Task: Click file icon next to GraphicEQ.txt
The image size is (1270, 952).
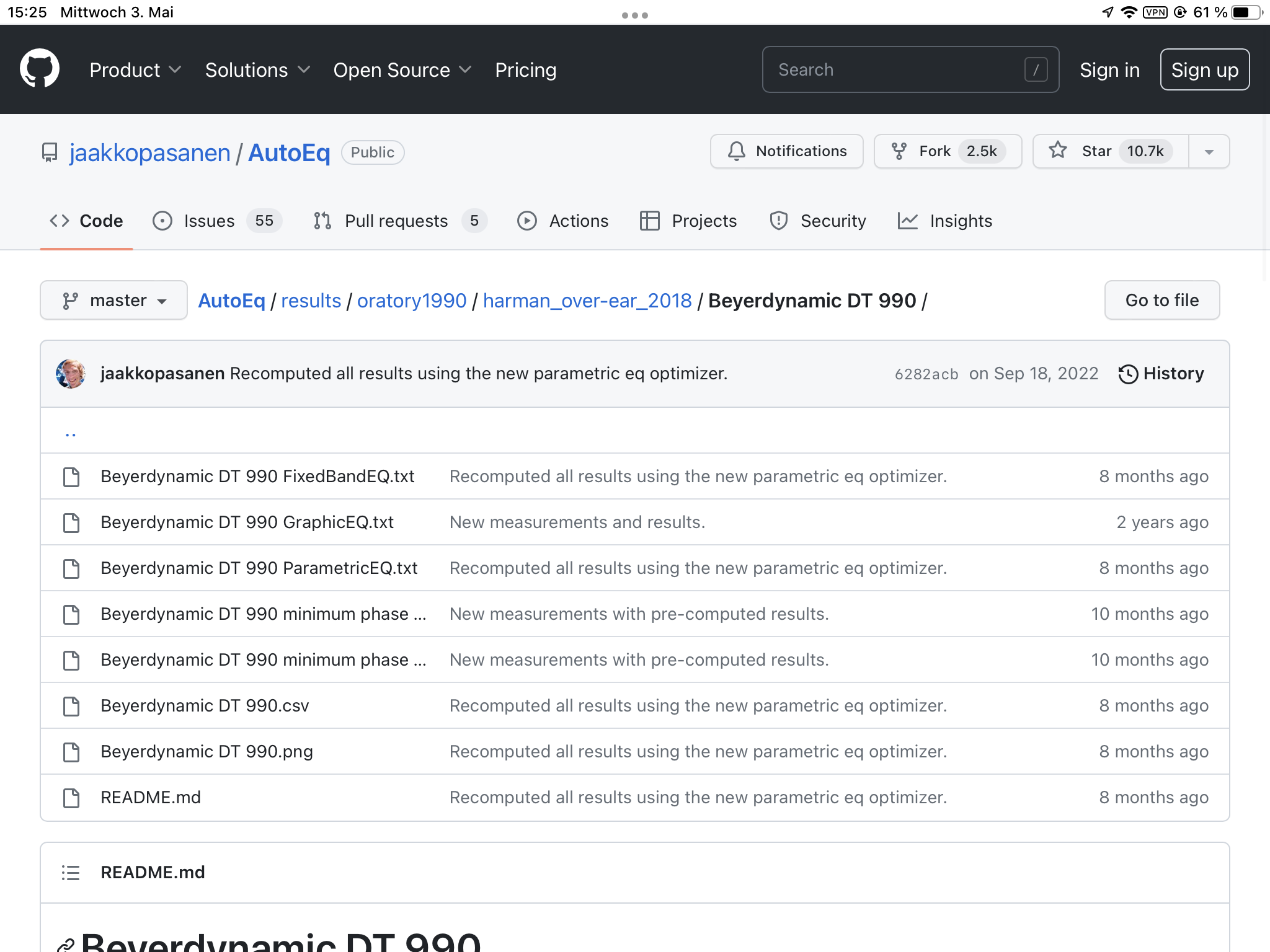Action: tap(71, 522)
